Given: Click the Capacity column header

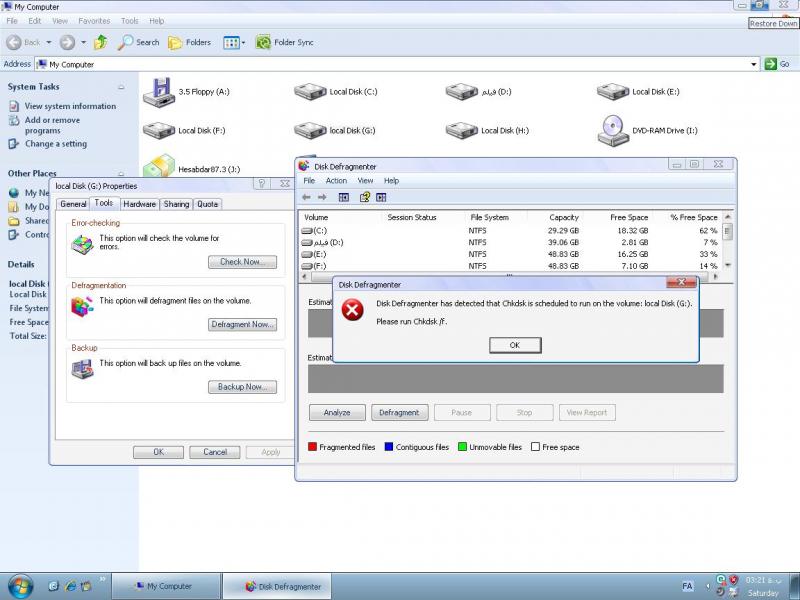Looking at the screenshot, I should 556,217.
